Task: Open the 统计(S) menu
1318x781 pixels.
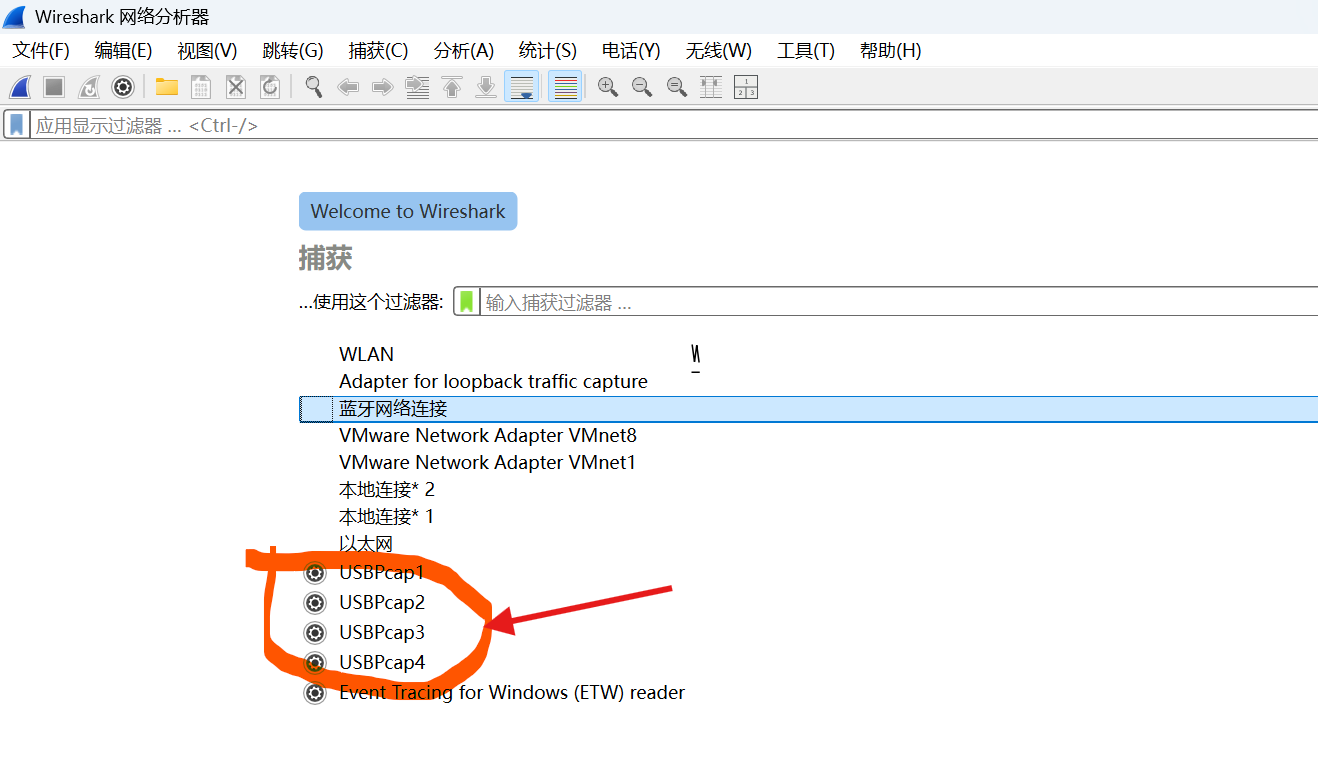Action: coord(548,50)
